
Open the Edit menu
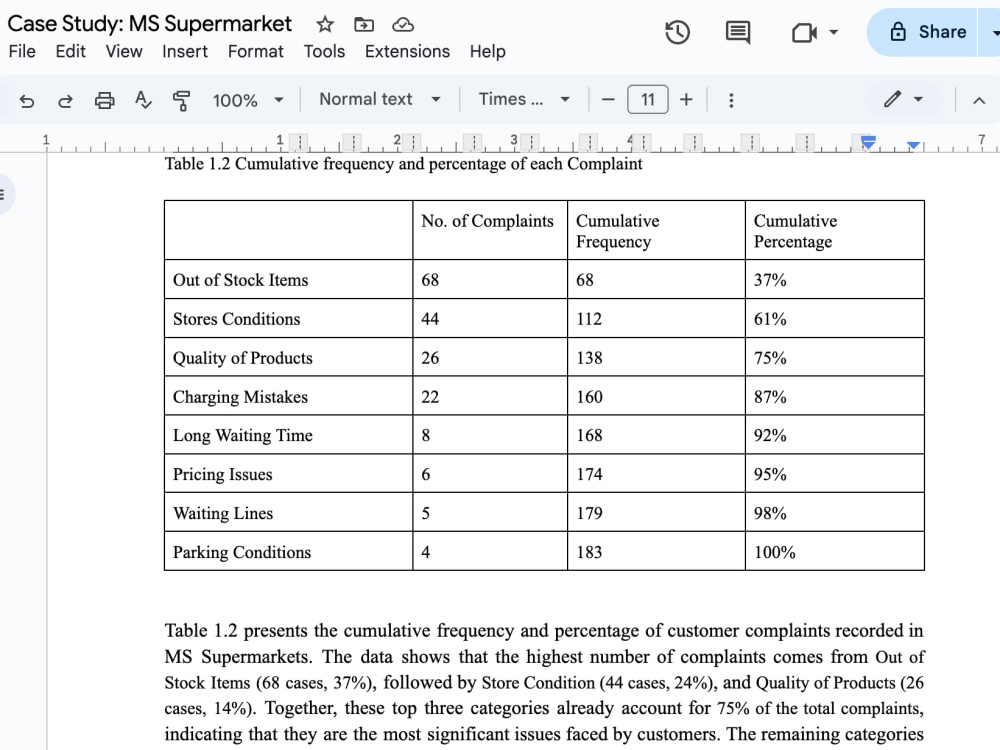[70, 52]
